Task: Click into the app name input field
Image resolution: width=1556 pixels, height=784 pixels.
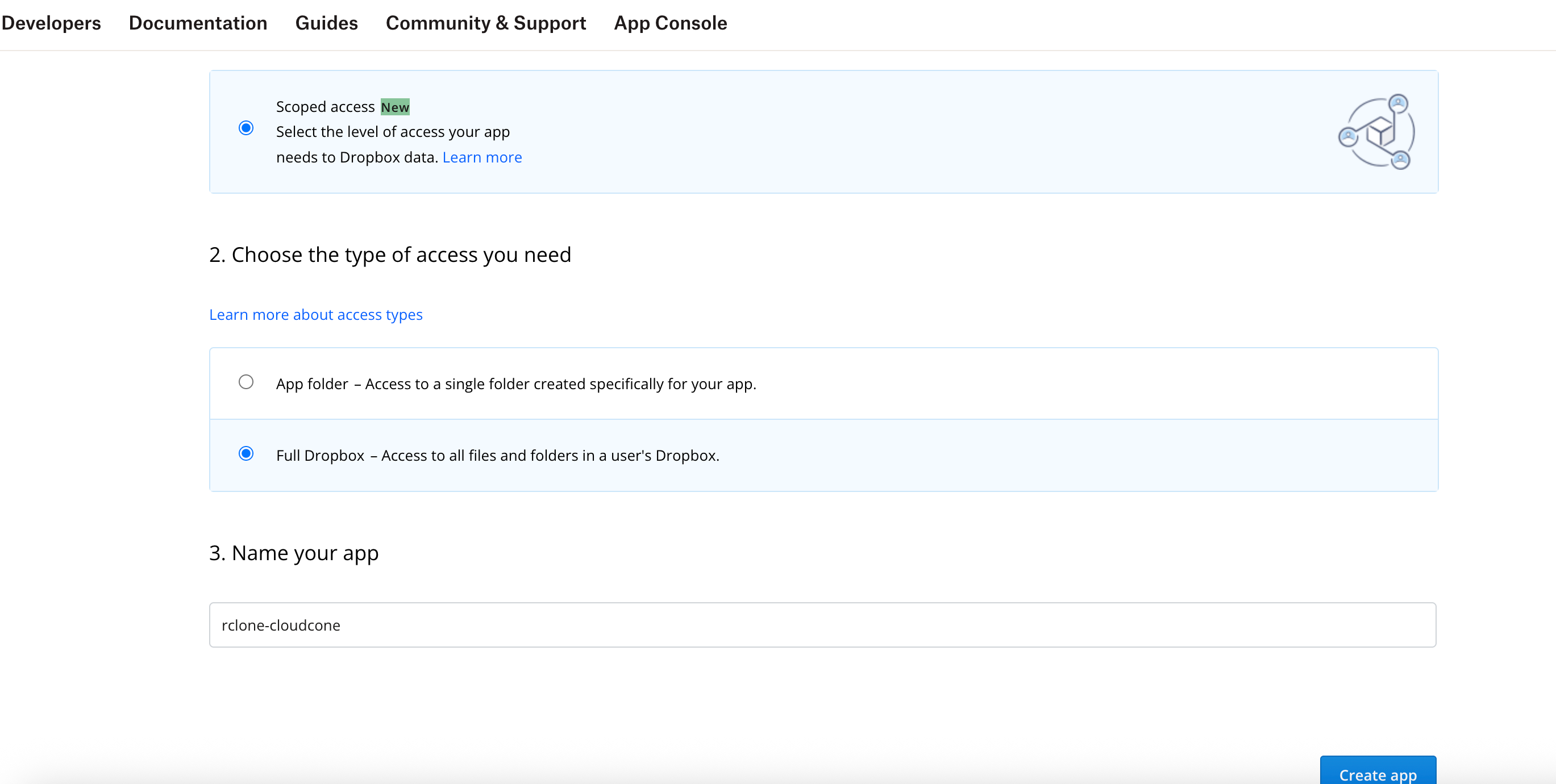Action: pos(822,624)
